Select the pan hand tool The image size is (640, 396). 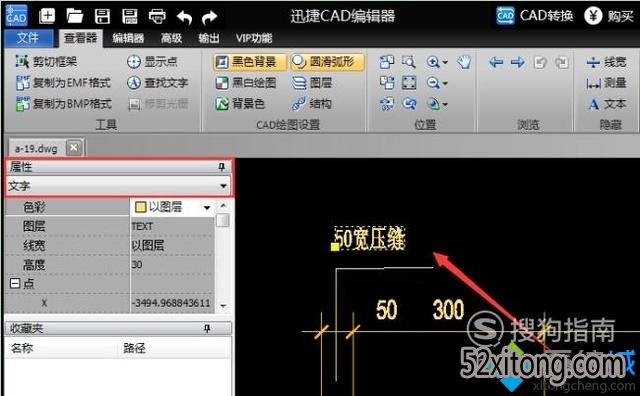point(464,62)
